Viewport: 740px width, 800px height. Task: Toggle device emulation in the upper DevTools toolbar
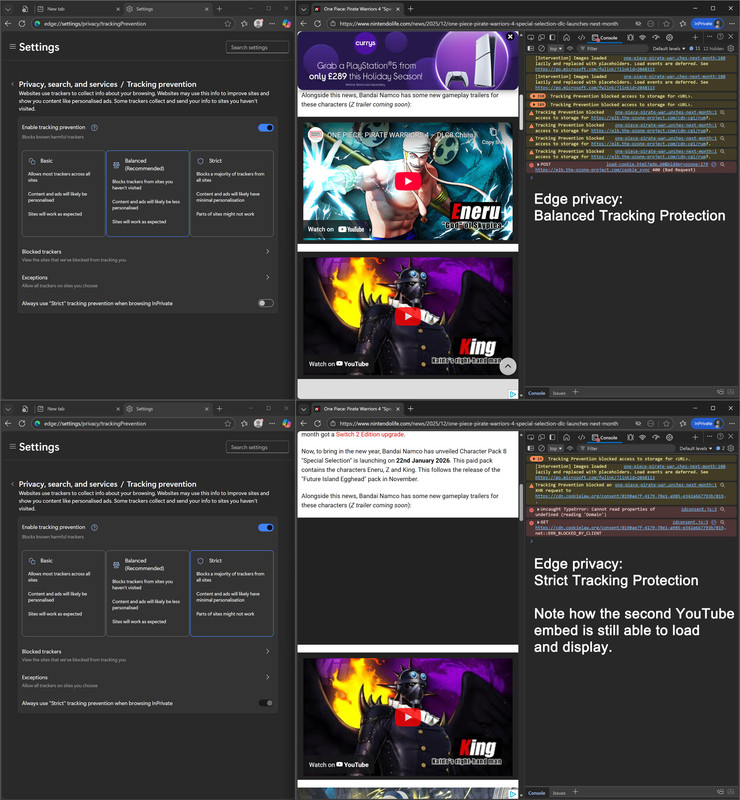click(541, 37)
